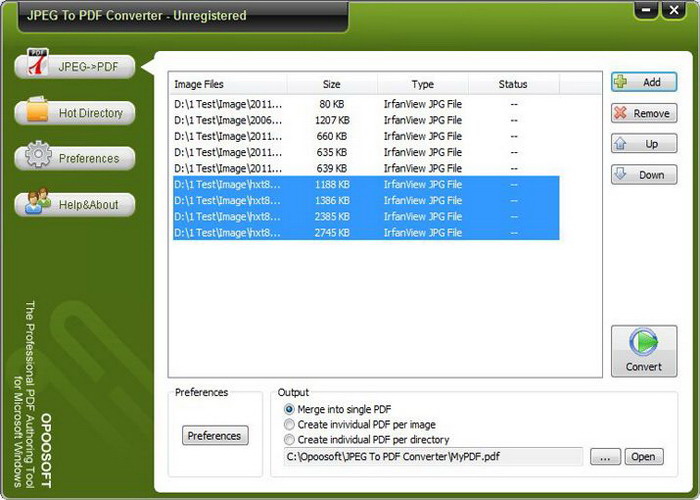The width and height of the screenshot is (700, 500).
Task: Sort by the Size column header
Action: pyautogui.click(x=332, y=84)
